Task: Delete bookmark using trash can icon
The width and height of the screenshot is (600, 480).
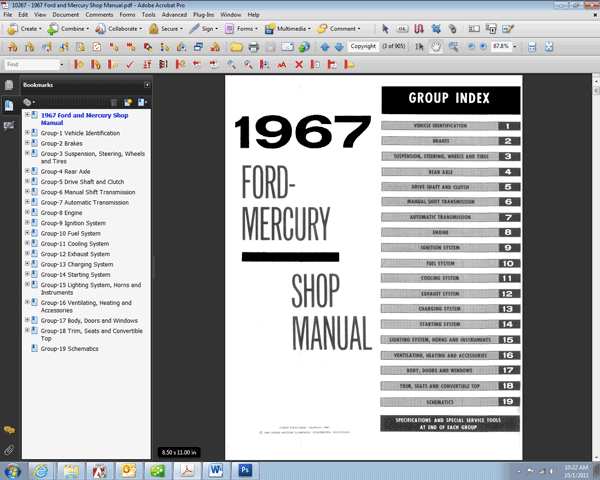Action: 114,102
